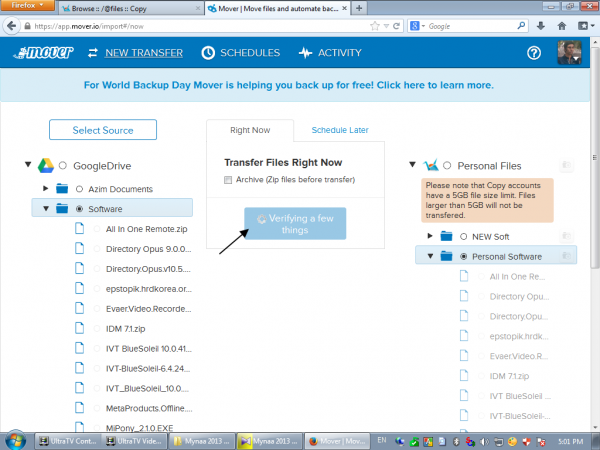Click Bluetooth icon in system tray
The width and height of the screenshot is (600, 450).
coord(456,441)
